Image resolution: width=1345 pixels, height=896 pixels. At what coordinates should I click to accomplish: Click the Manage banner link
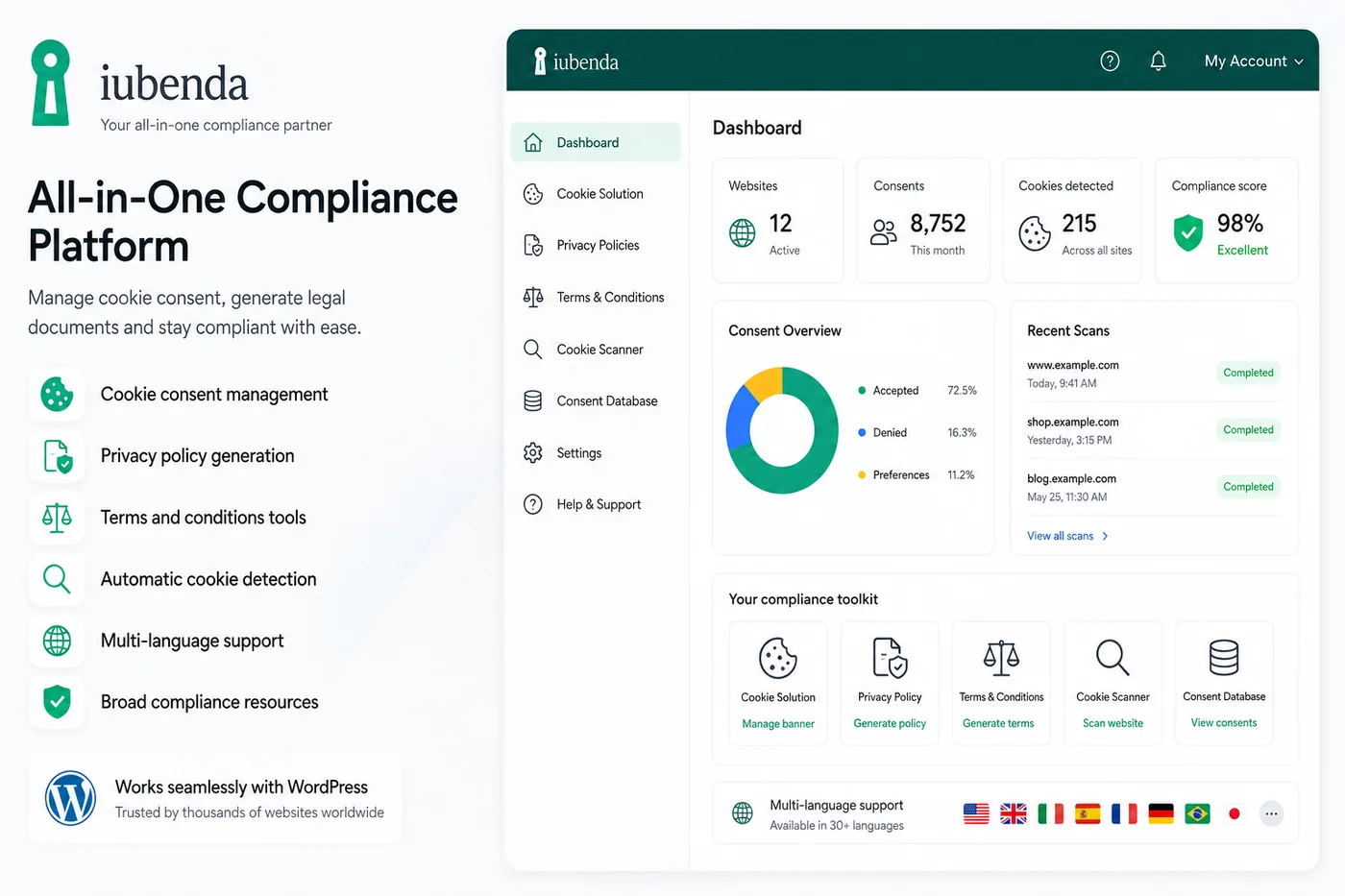778,724
